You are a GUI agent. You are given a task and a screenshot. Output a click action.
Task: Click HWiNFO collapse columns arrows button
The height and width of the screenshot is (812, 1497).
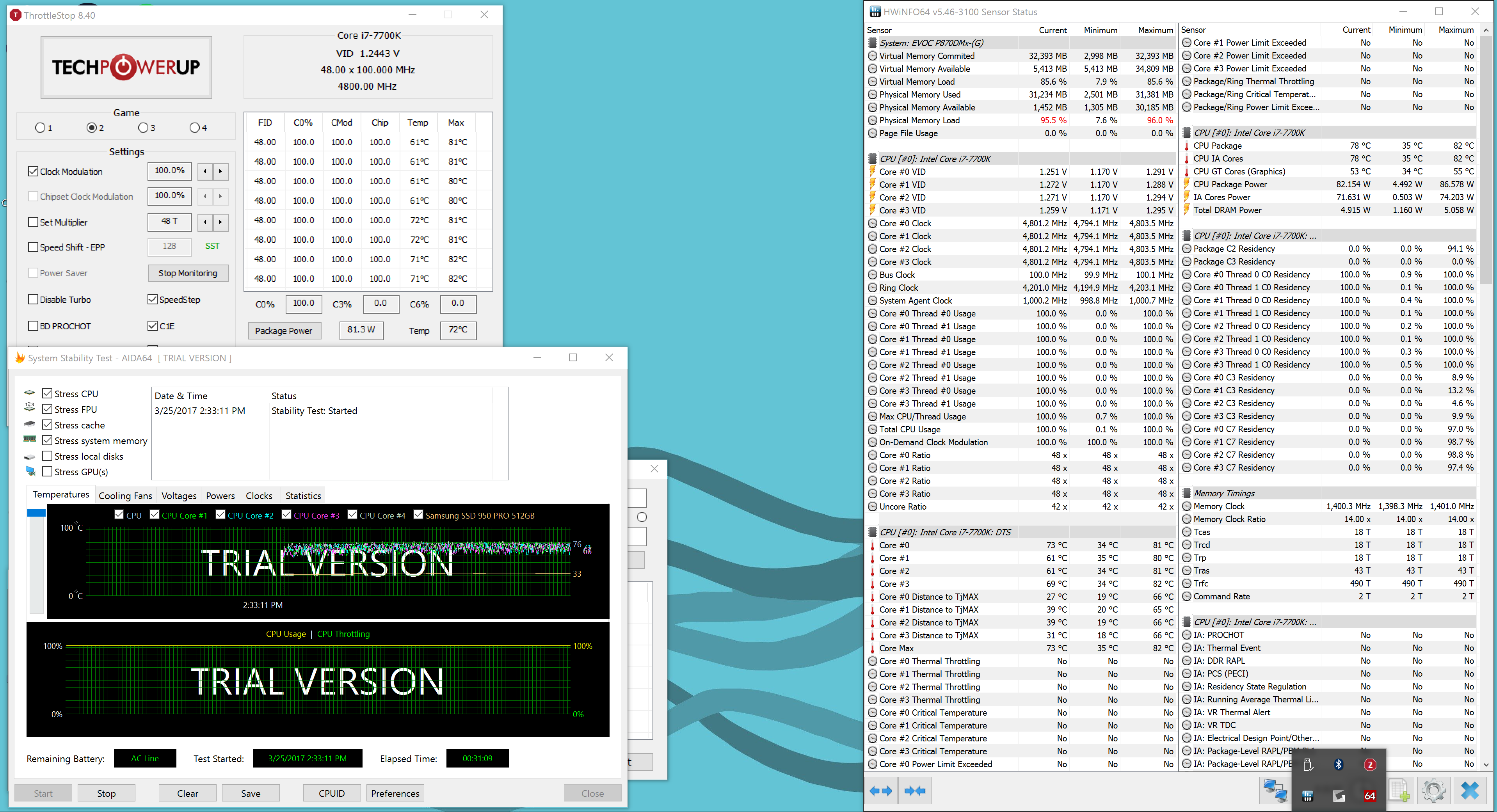[915, 791]
